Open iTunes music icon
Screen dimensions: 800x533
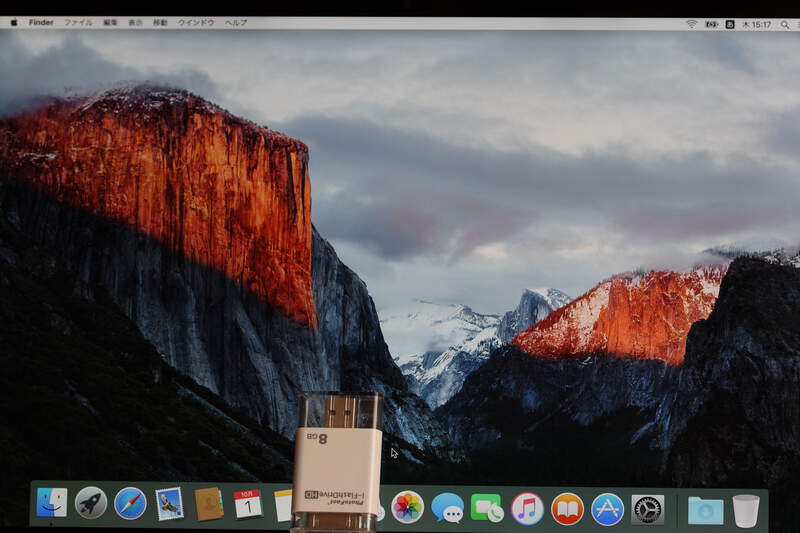click(527, 508)
